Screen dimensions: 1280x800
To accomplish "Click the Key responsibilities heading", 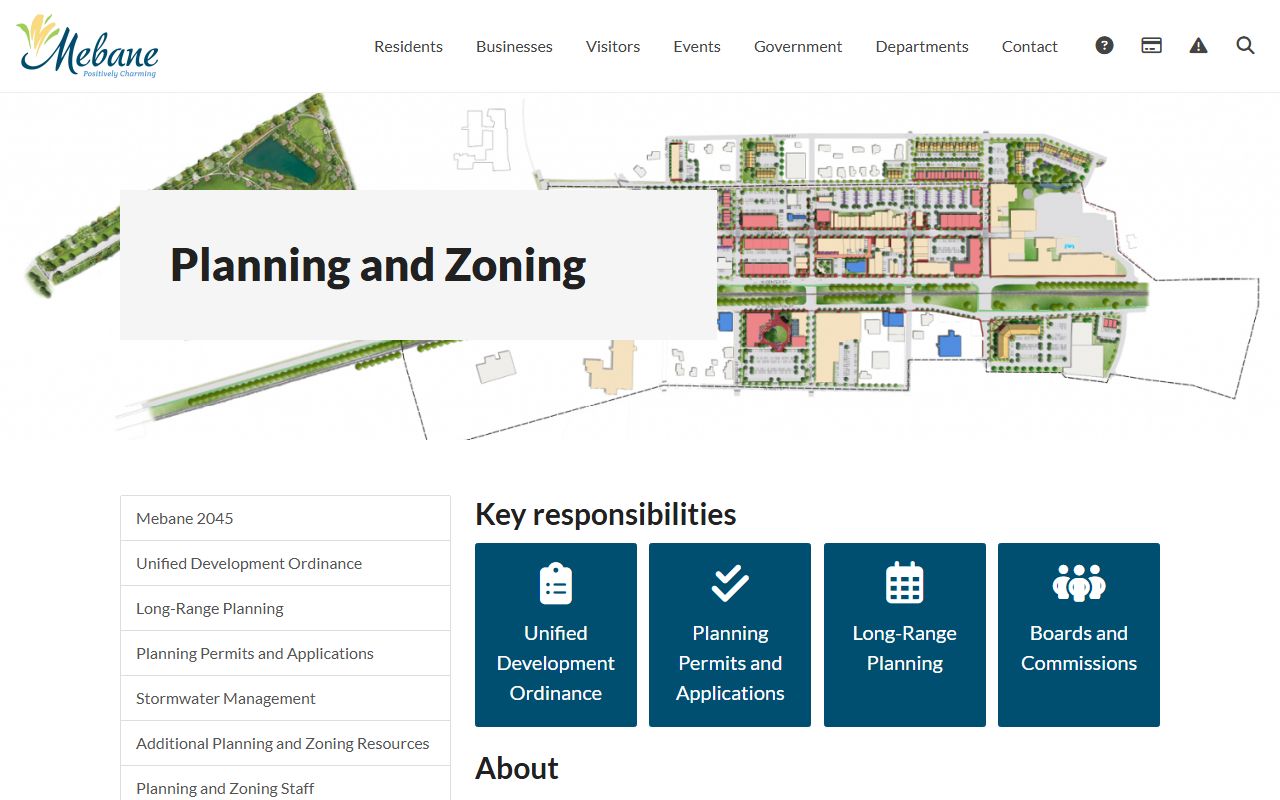I will click(606, 514).
